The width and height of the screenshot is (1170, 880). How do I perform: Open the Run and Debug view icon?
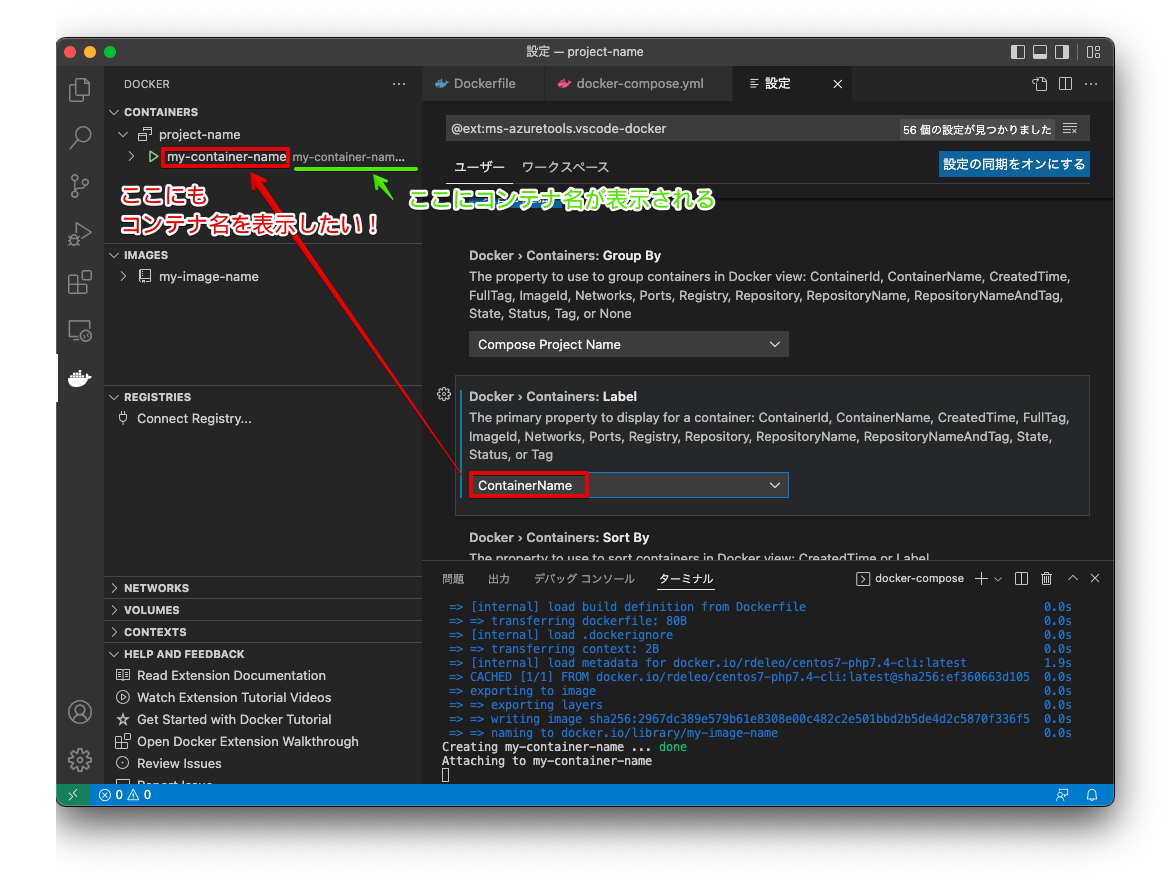coord(80,234)
